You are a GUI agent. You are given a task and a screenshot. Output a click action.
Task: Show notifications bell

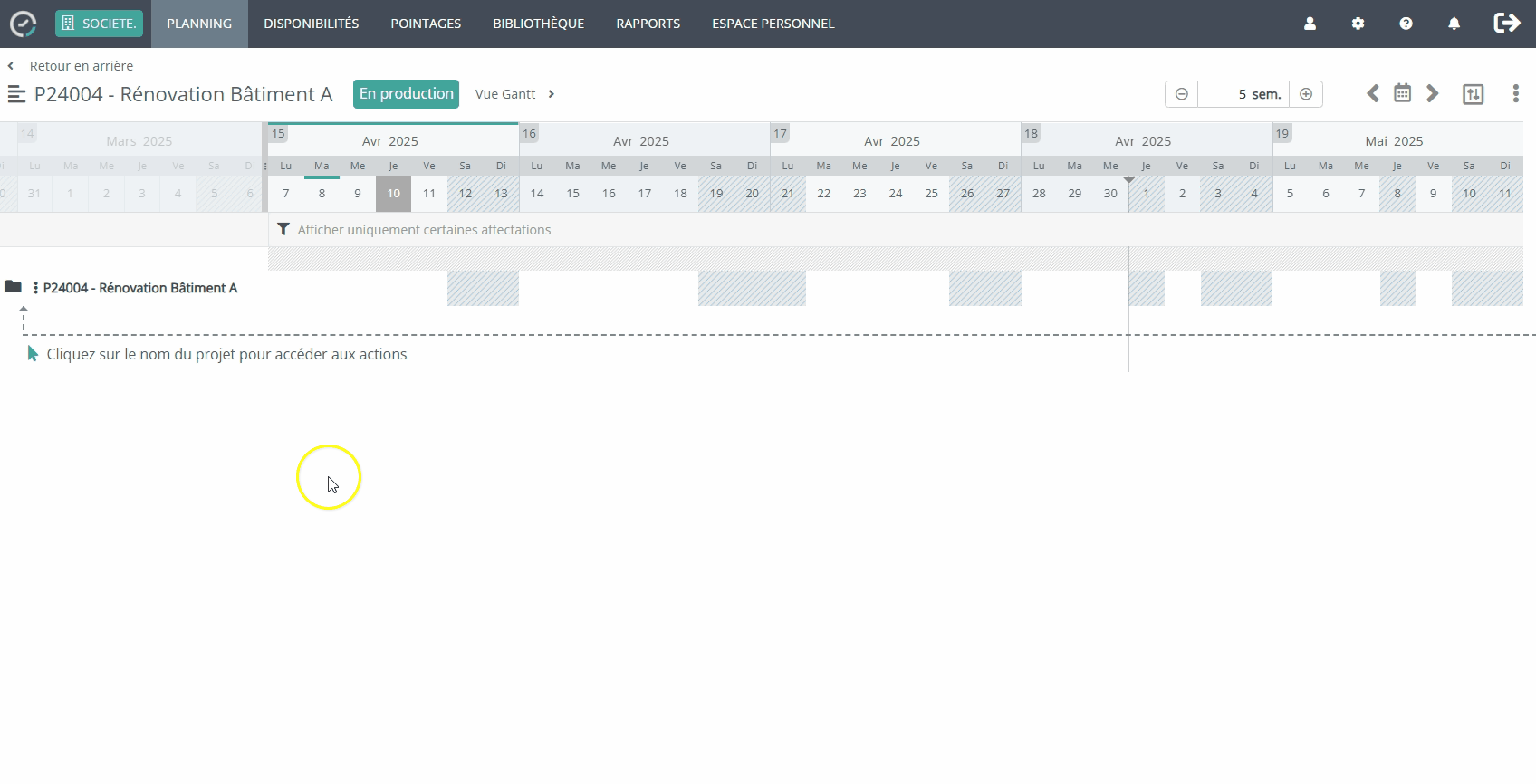(x=1454, y=24)
